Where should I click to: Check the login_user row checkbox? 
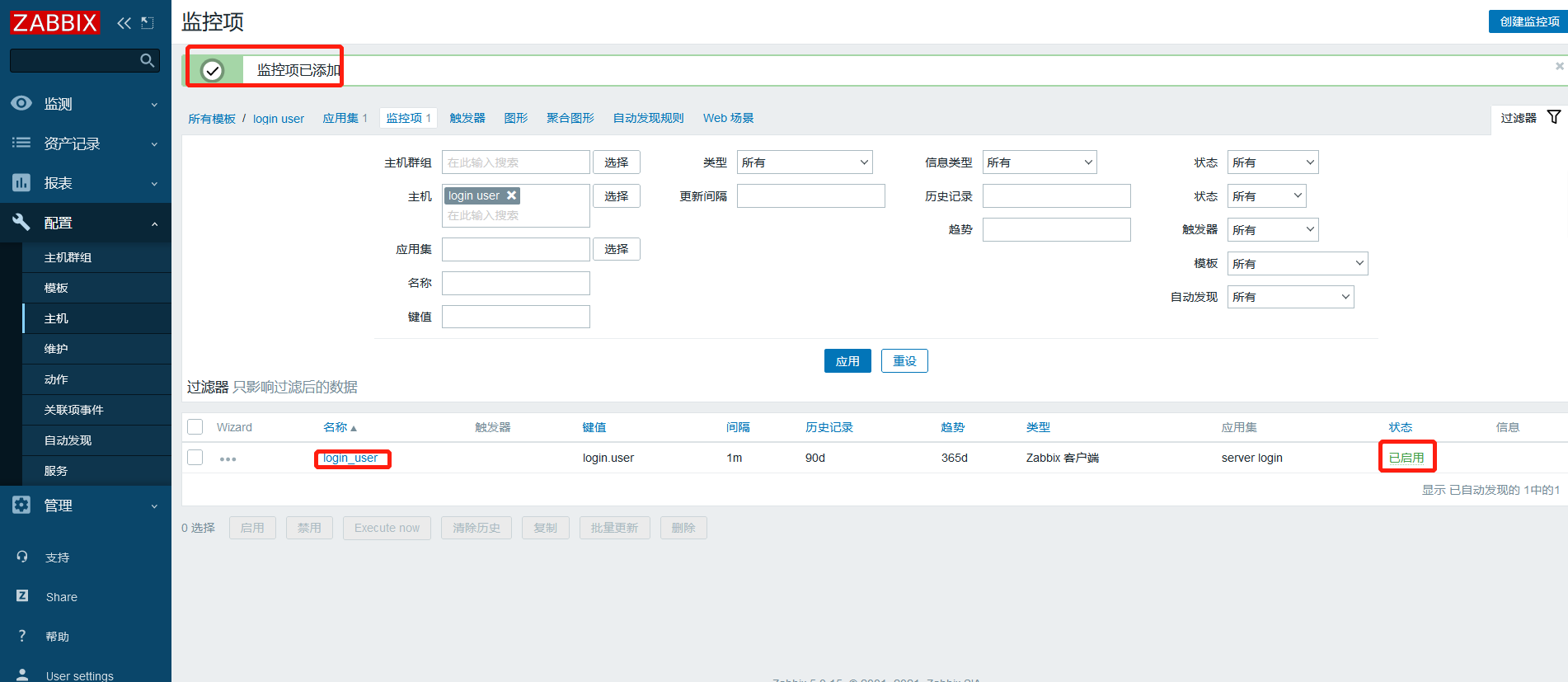[x=195, y=457]
